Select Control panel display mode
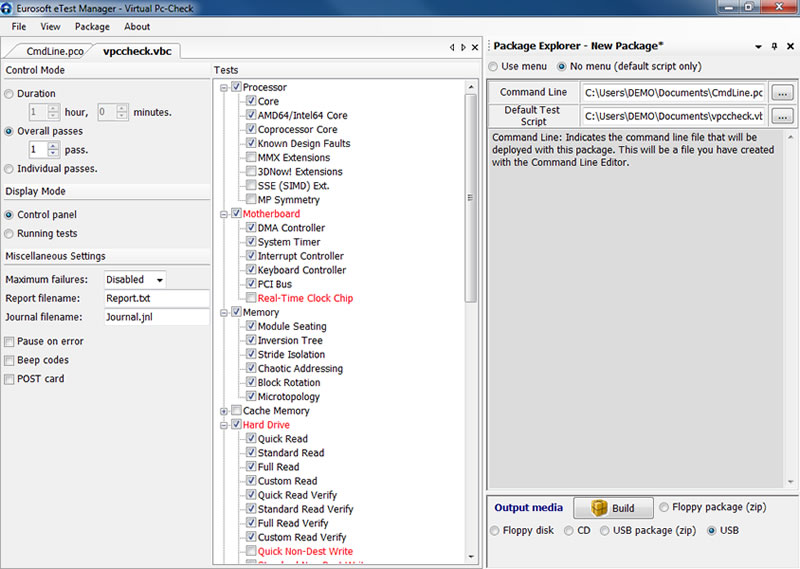This screenshot has height=569, width=800. (x=9, y=215)
